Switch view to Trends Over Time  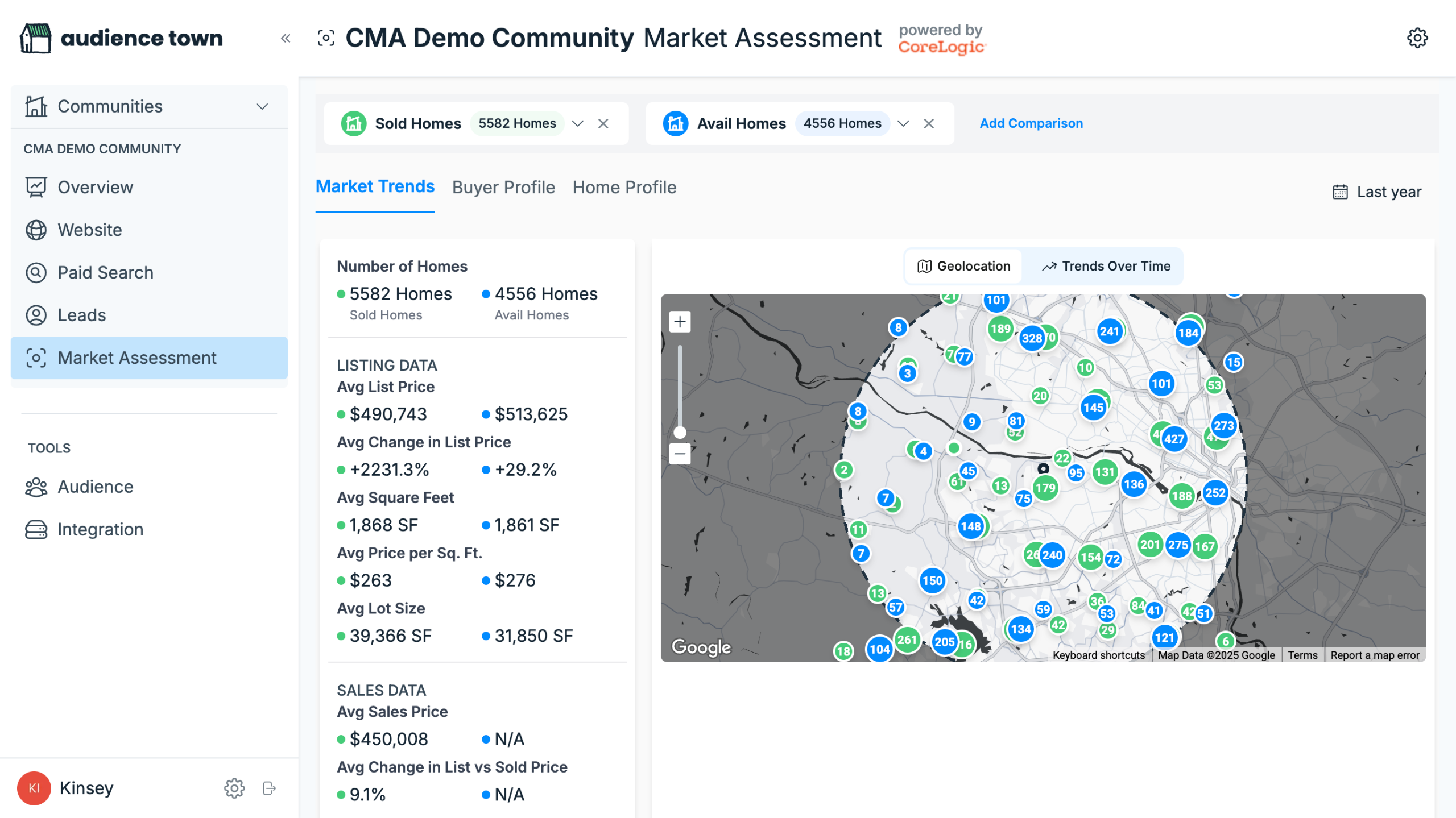tap(1106, 266)
